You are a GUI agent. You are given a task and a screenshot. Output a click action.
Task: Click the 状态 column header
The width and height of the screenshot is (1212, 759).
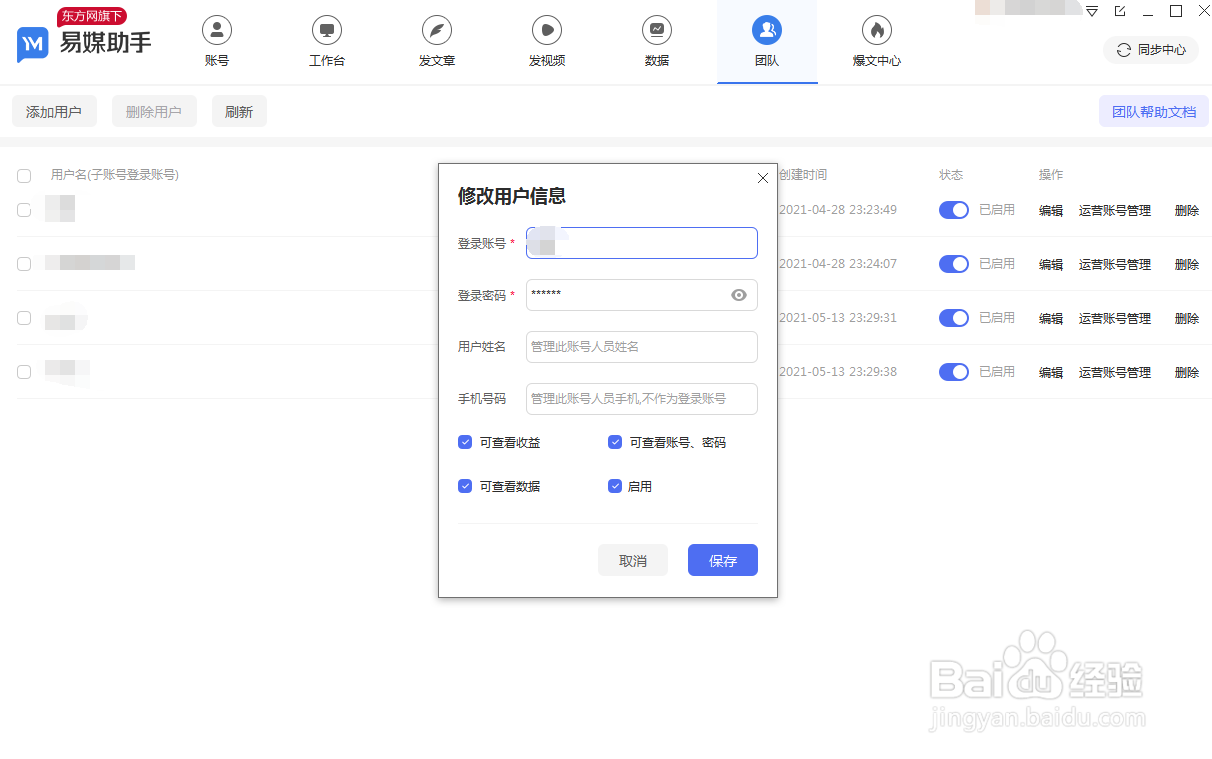pyautogui.click(x=951, y=175)
